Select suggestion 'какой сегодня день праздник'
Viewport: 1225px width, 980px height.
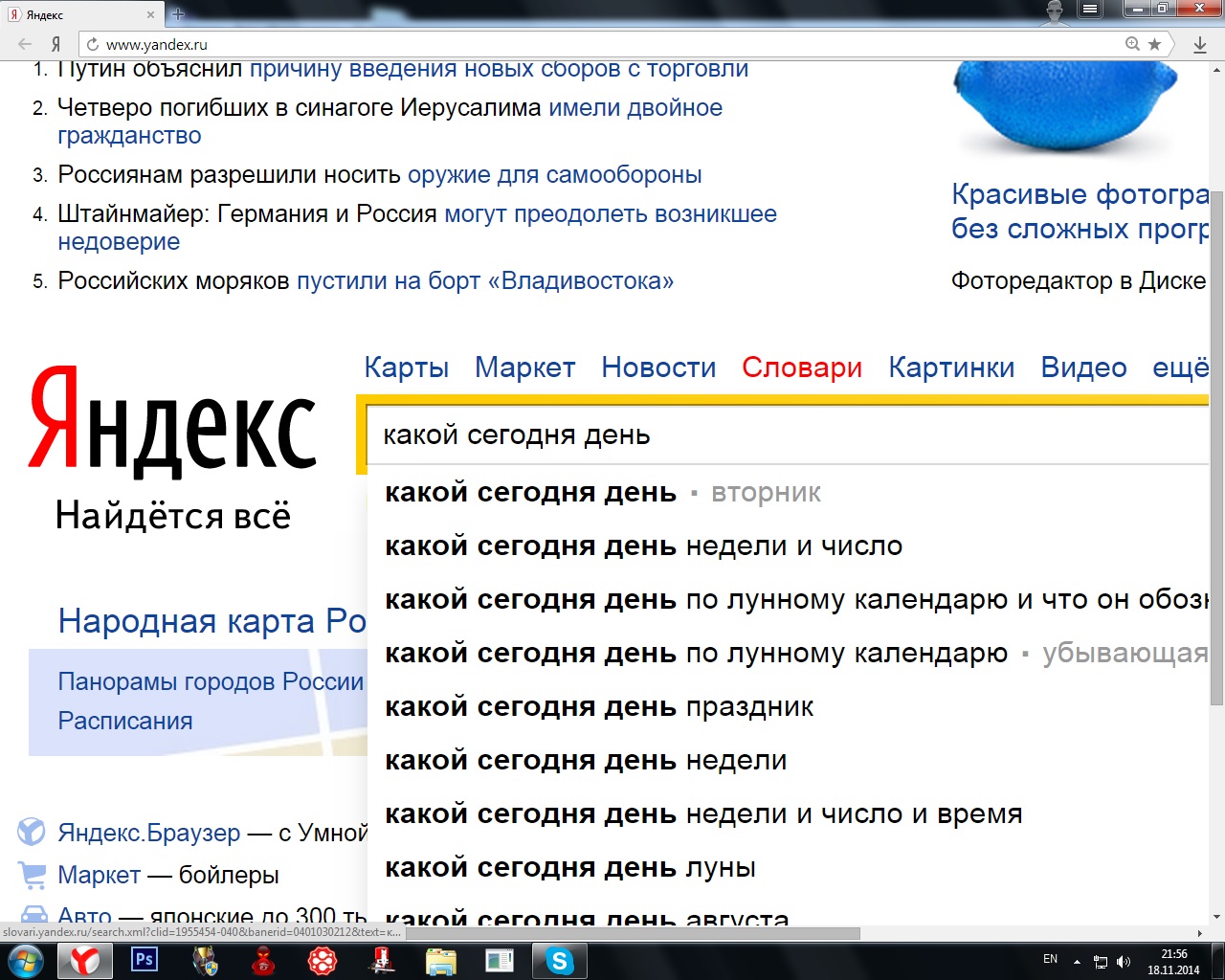tap(788, 707)
